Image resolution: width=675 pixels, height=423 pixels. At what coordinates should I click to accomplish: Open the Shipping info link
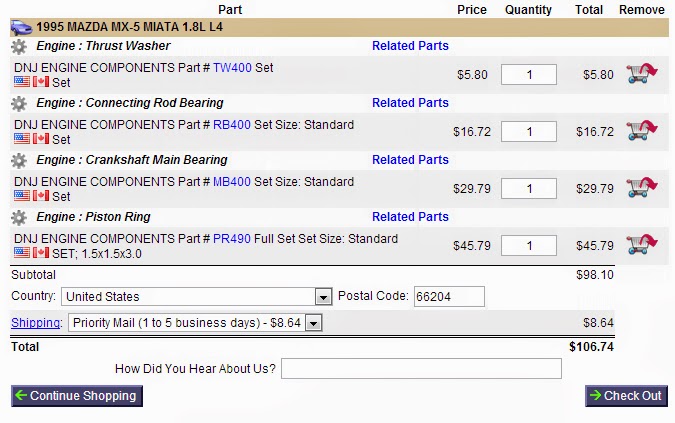click(36, 322)
